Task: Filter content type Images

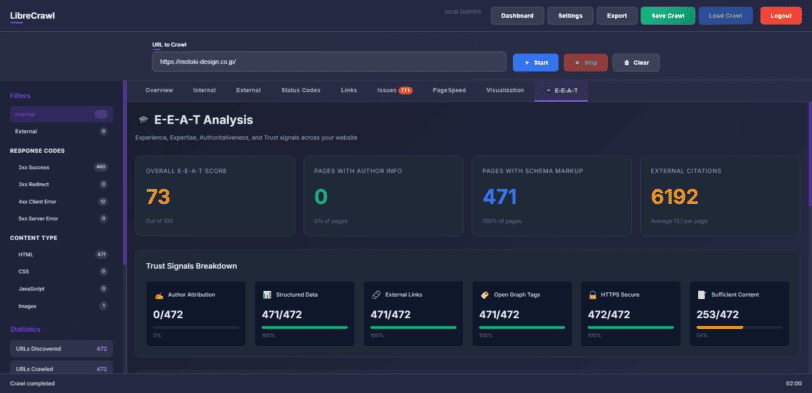Action: click(x=61, y=306)
